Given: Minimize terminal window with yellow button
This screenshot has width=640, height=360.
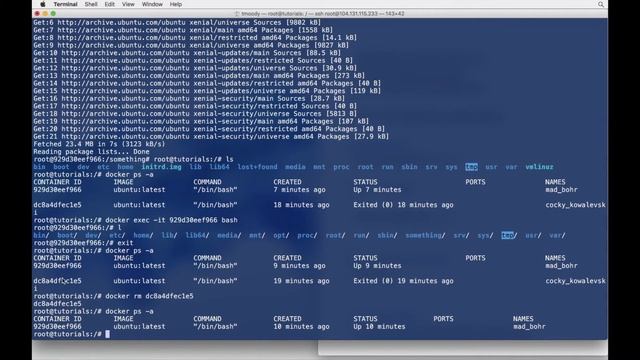Looking at the screenshot, I should (45, 13).
